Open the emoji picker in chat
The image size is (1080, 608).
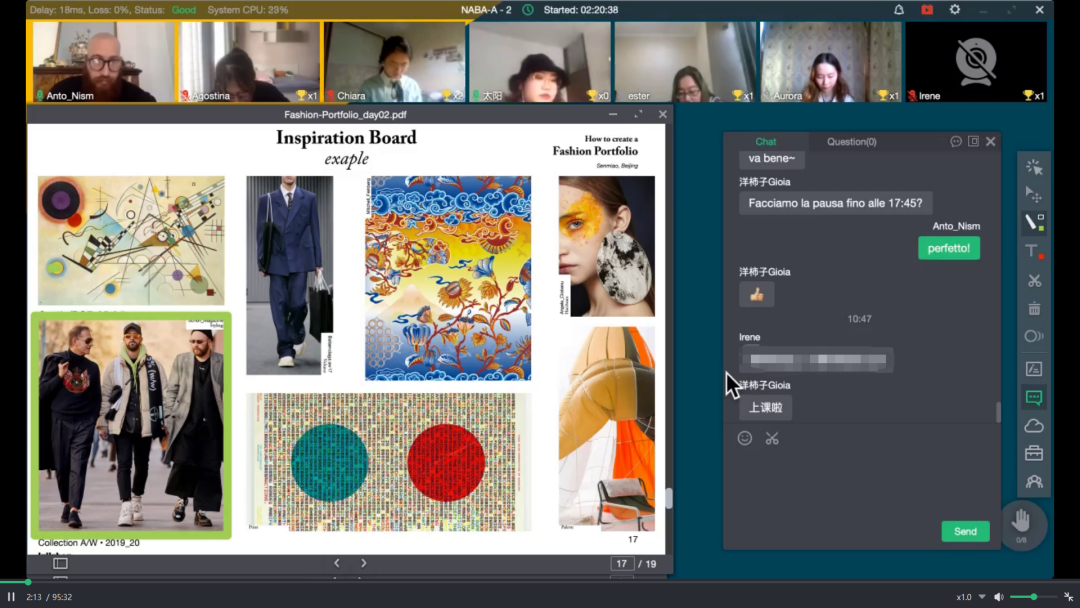click(x=745, y=438)
